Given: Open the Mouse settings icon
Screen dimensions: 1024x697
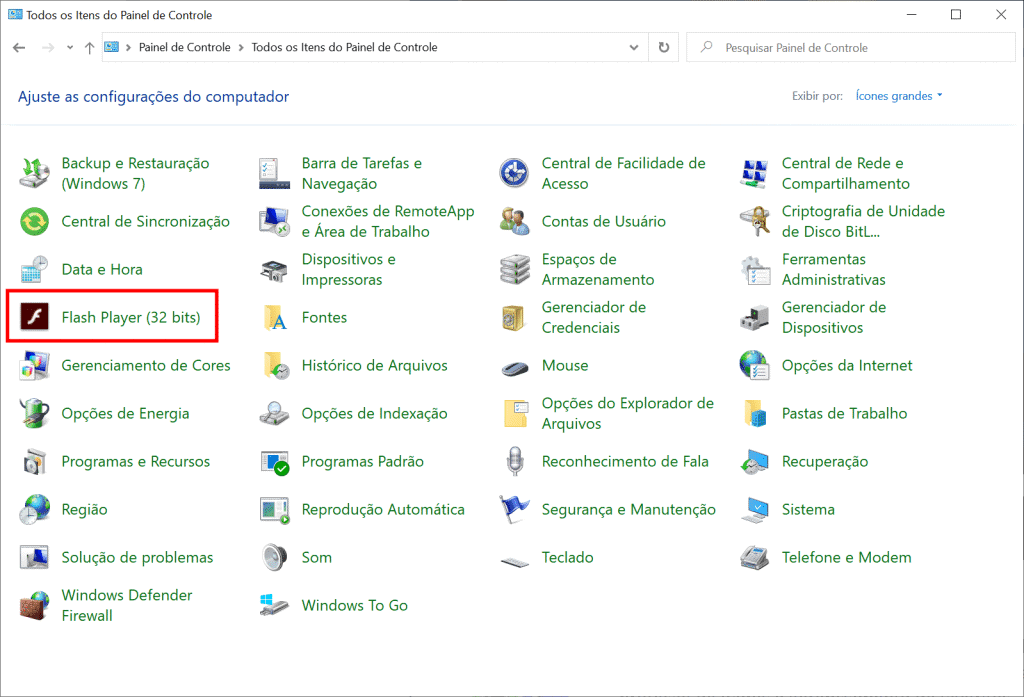Looking at the screenshot, I should [515, 366].
